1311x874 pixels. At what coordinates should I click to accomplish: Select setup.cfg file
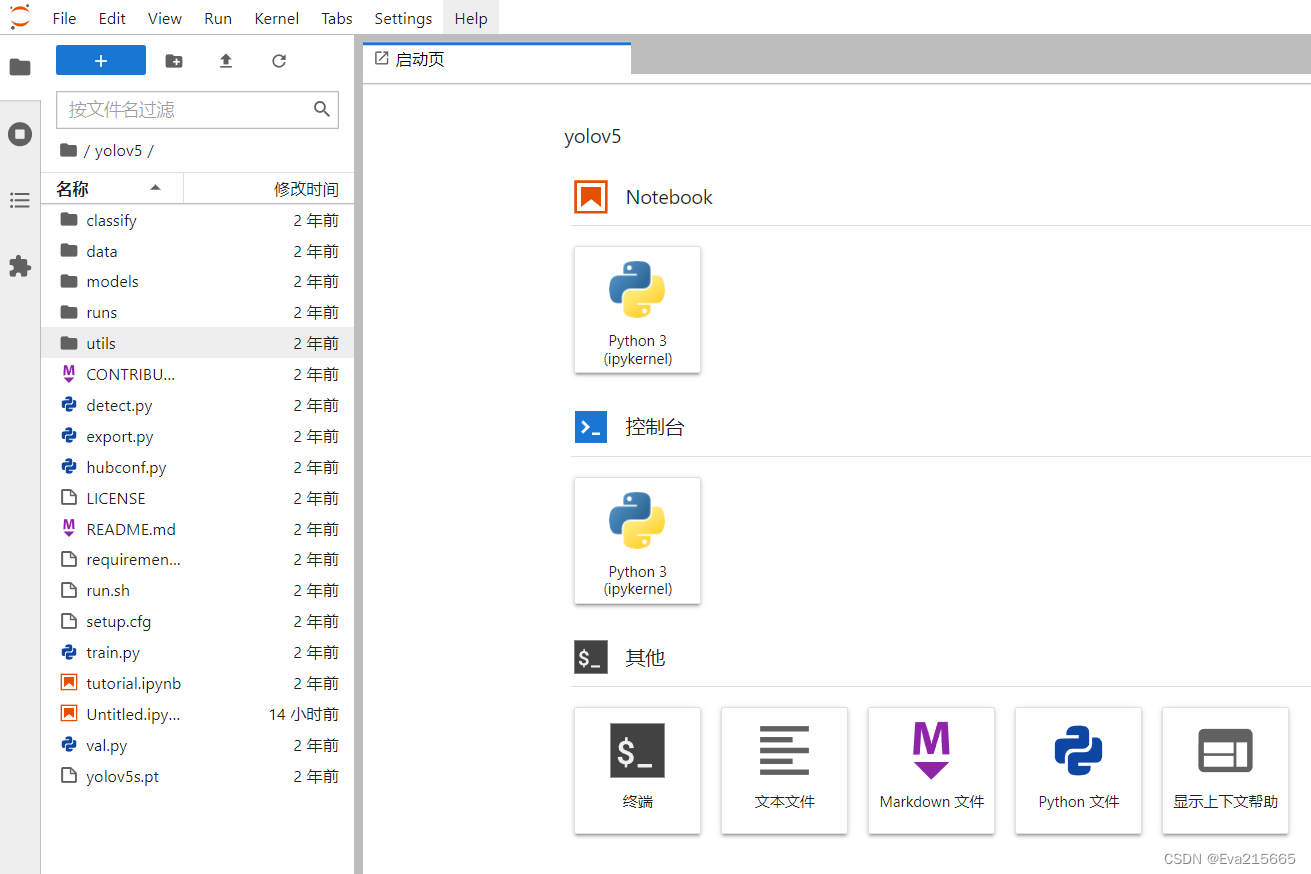coord(197,621)
